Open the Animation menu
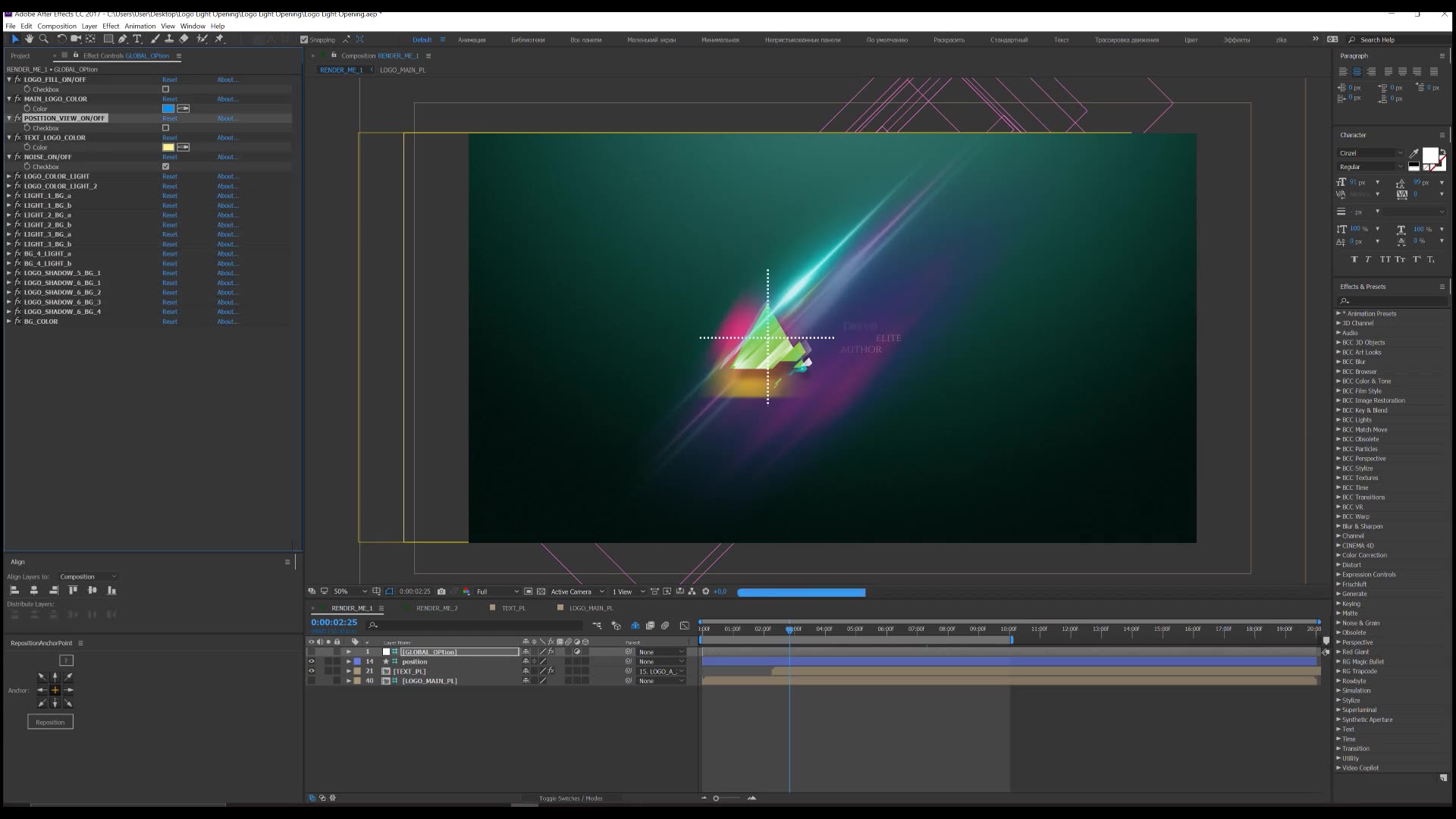This screenshot has height=819, width=1456. tap(140, 26)
